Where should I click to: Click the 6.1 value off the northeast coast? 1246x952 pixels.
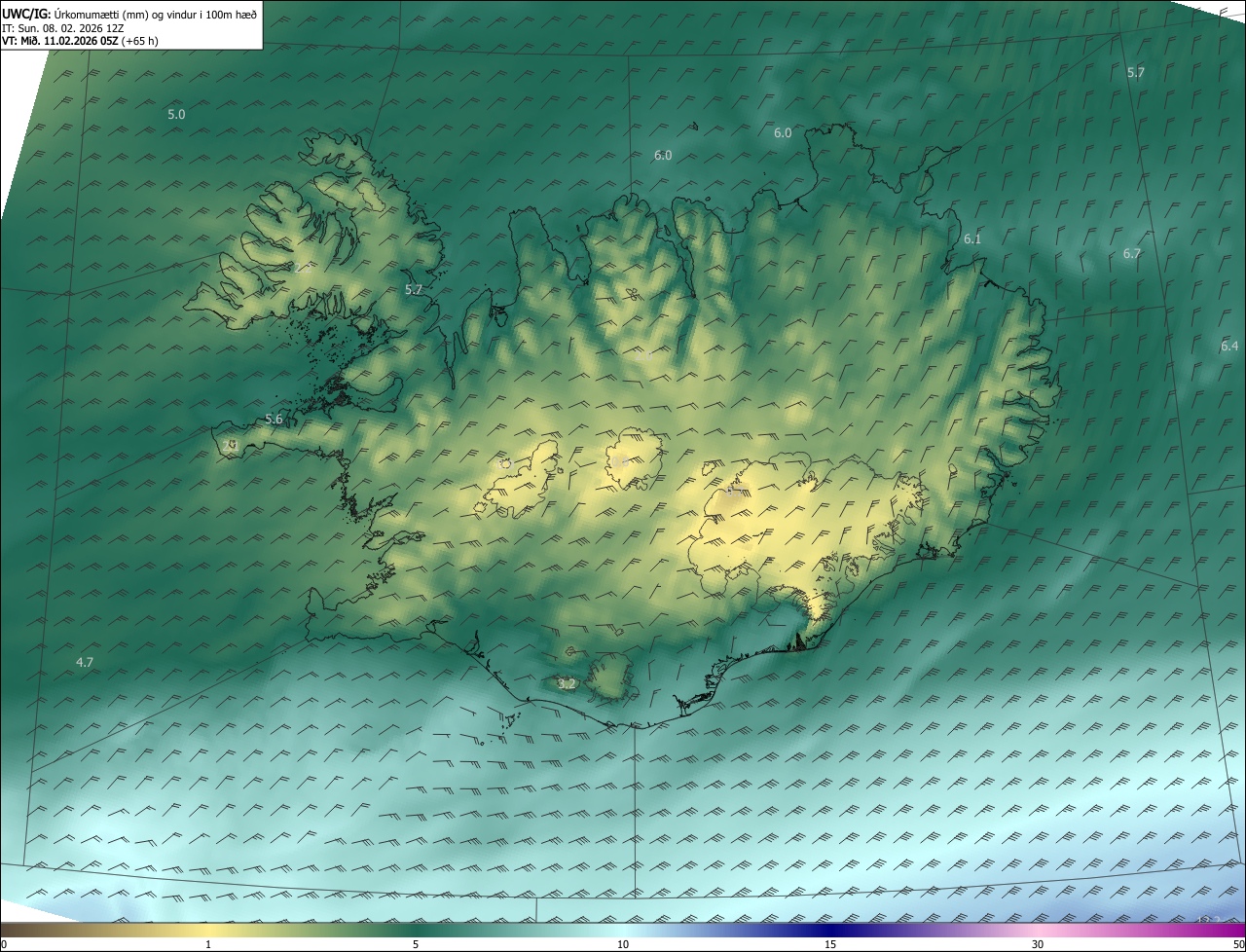point(972,238)
